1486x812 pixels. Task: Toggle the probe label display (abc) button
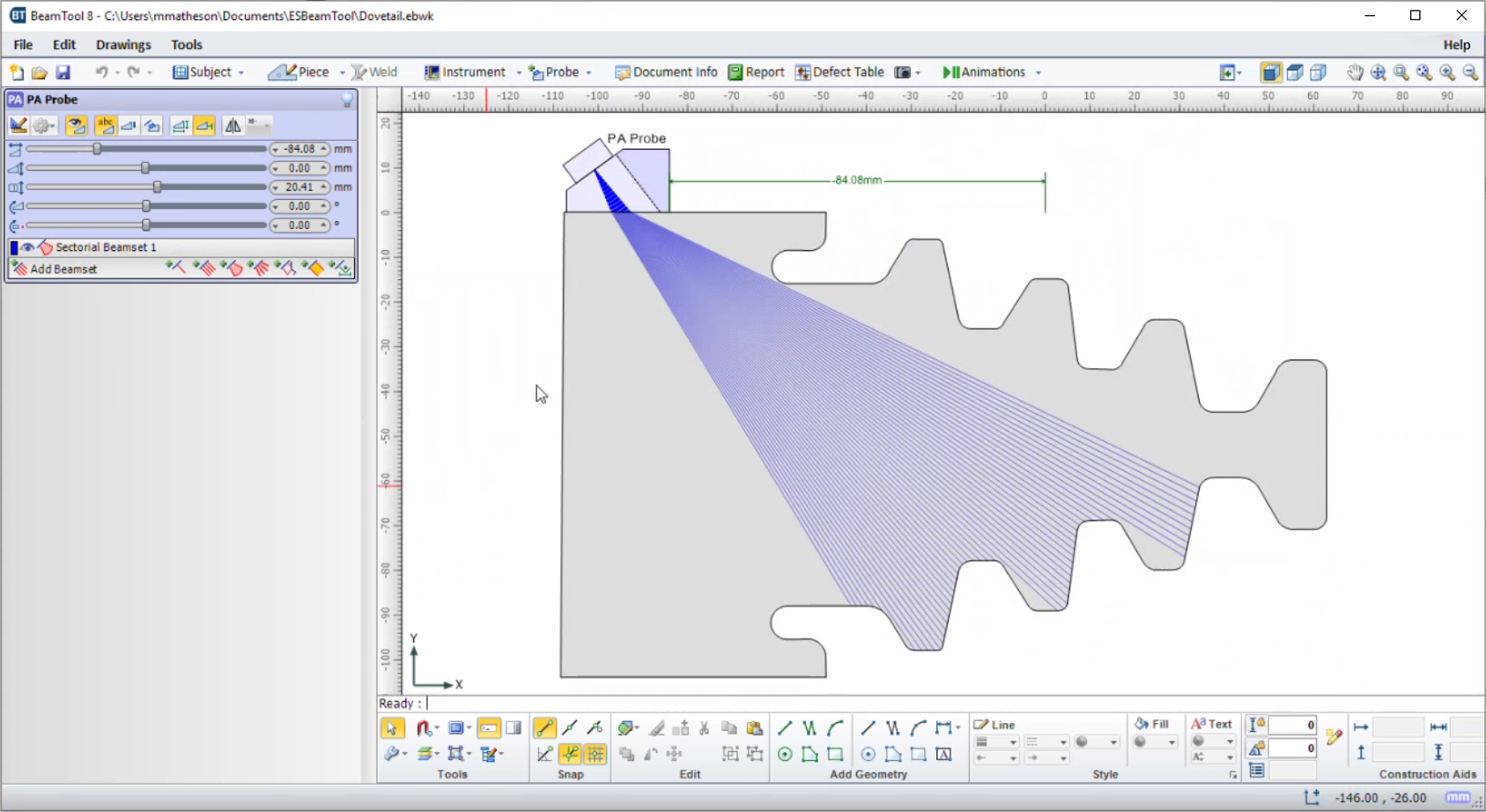105,126
